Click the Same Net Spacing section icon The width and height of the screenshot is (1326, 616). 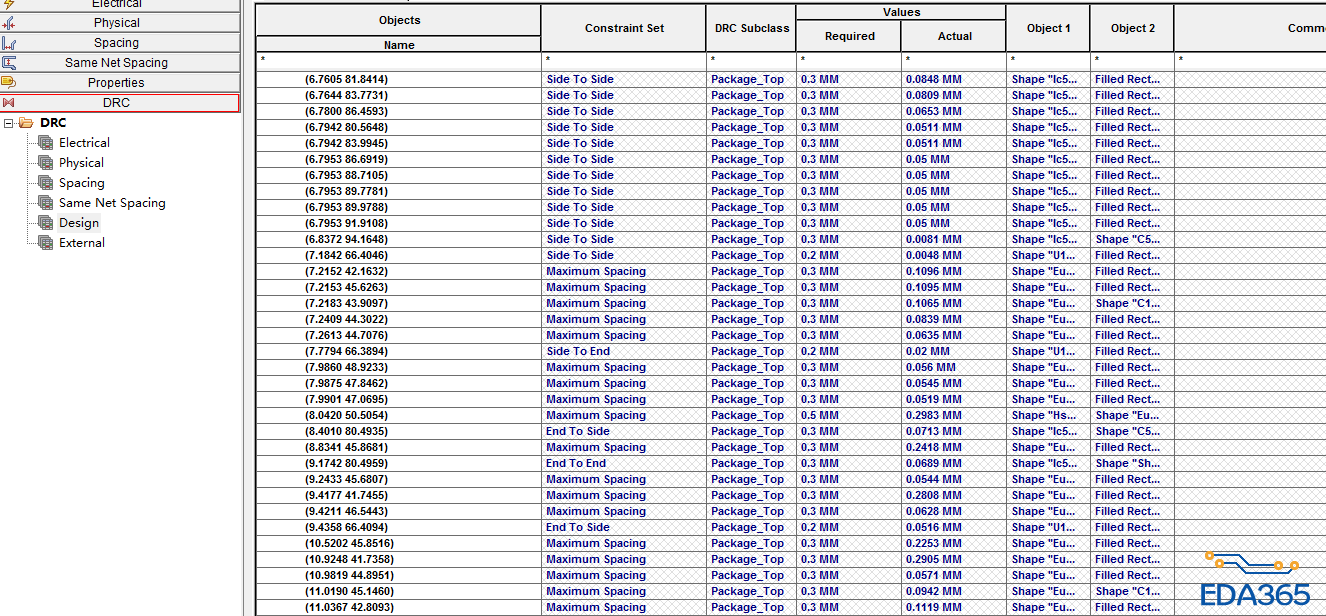(x=9, y=62)
